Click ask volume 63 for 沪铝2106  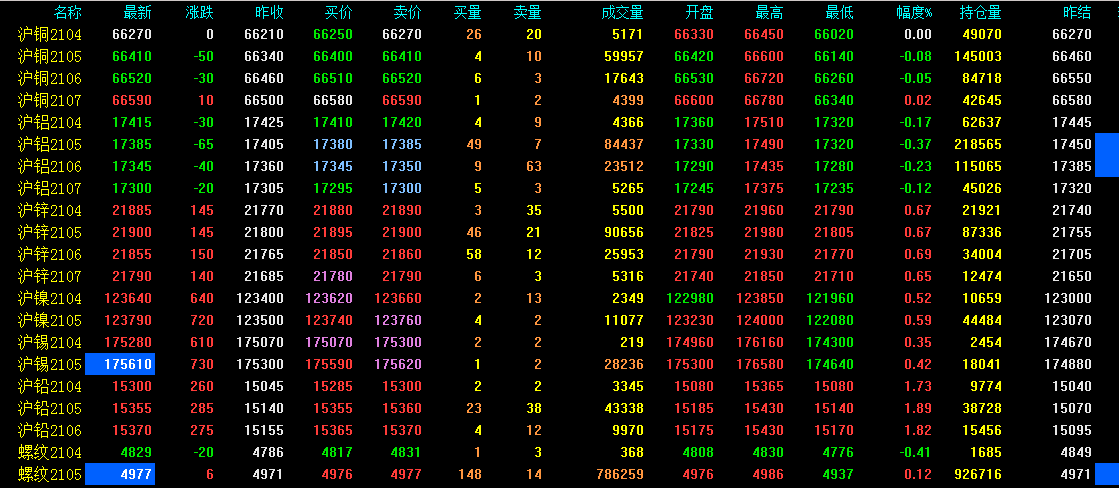click(533, 167)
